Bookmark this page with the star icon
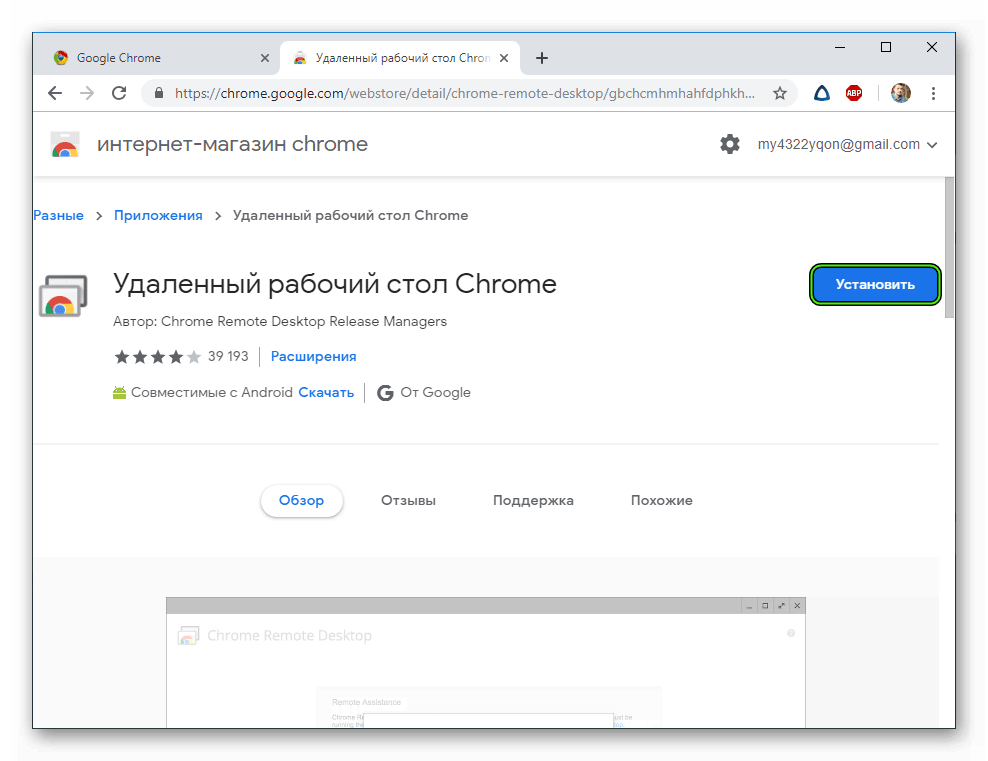This screenshot has width=988, height=761. coord(780,93)
